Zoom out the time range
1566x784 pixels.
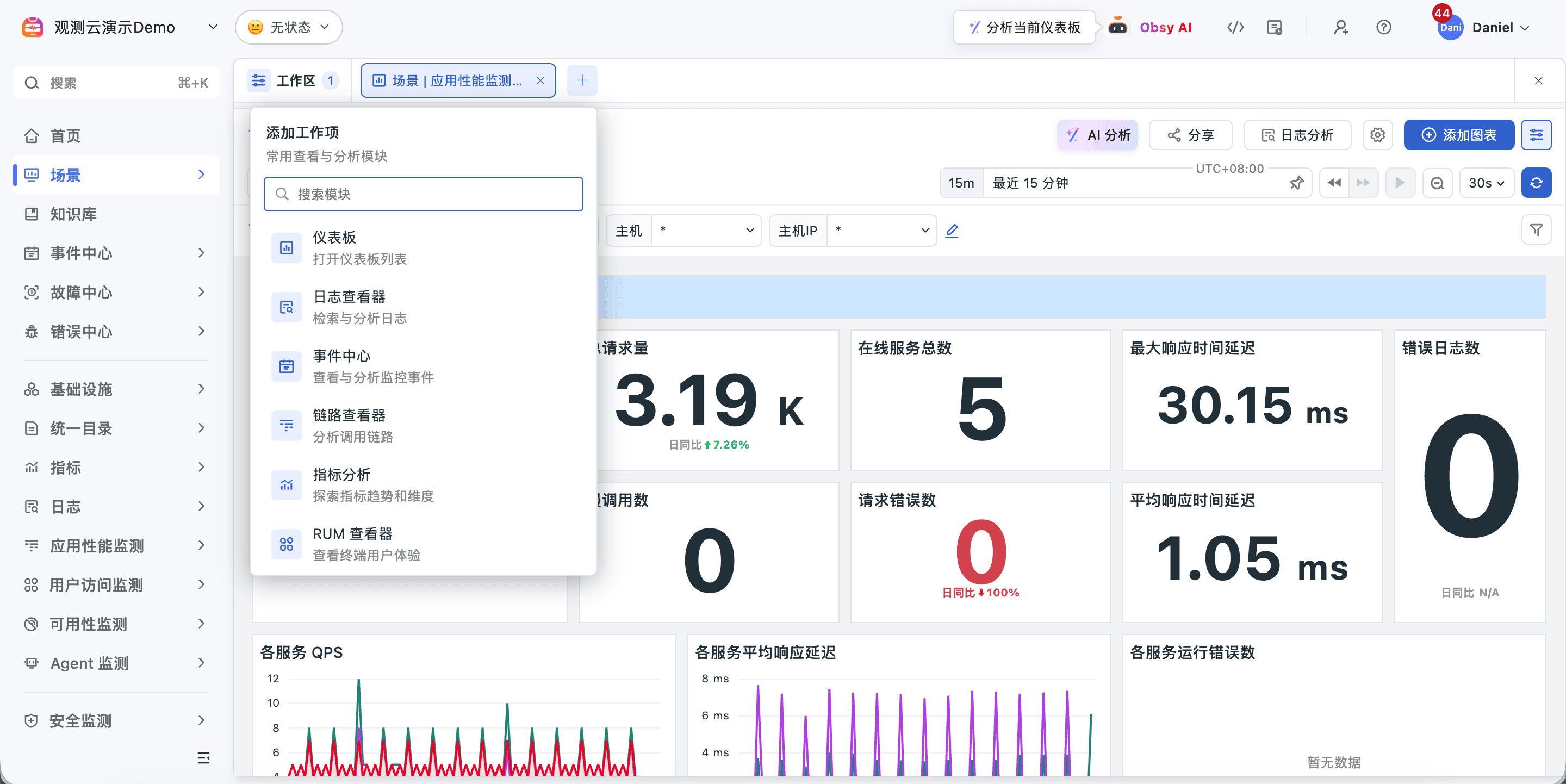(x=1437, y=183)
